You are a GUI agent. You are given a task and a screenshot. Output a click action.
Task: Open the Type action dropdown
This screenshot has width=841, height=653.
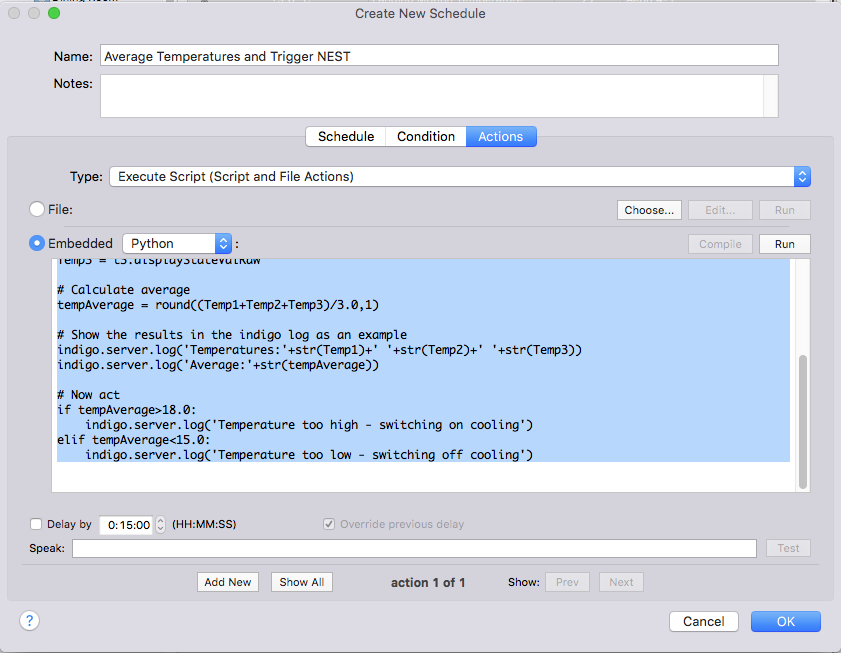point(460,177)
